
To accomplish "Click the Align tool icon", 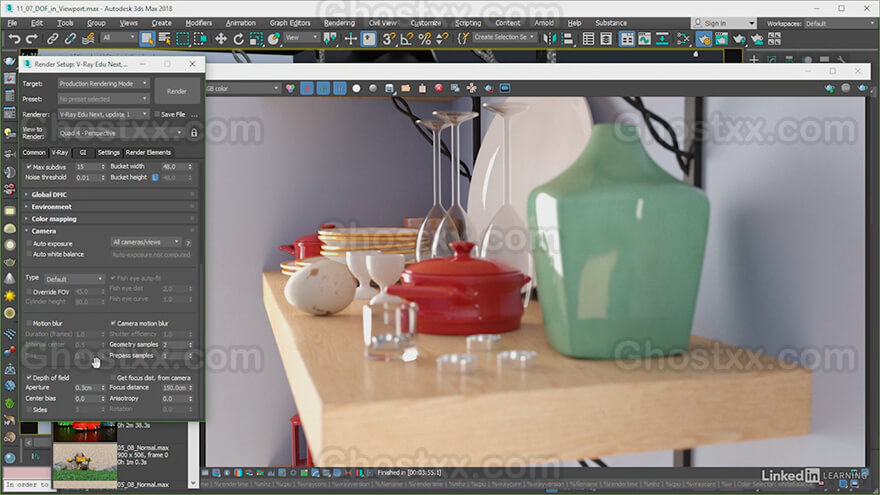I will pos(567,39).
